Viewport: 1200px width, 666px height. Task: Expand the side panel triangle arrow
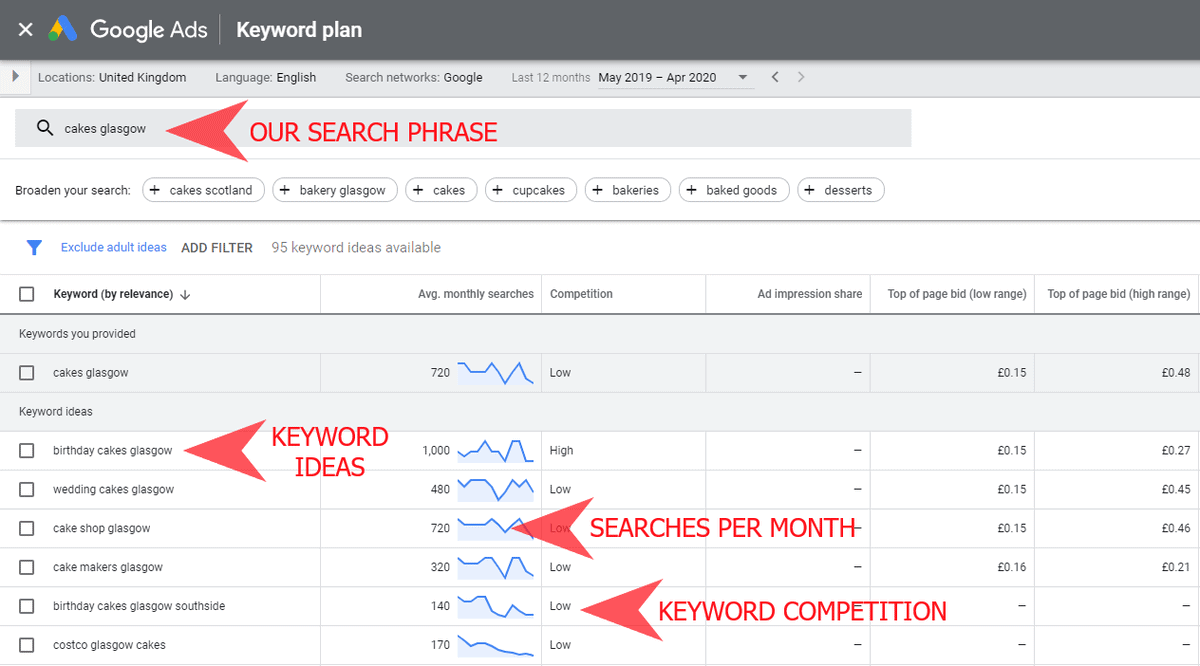(x=15, y=77)
